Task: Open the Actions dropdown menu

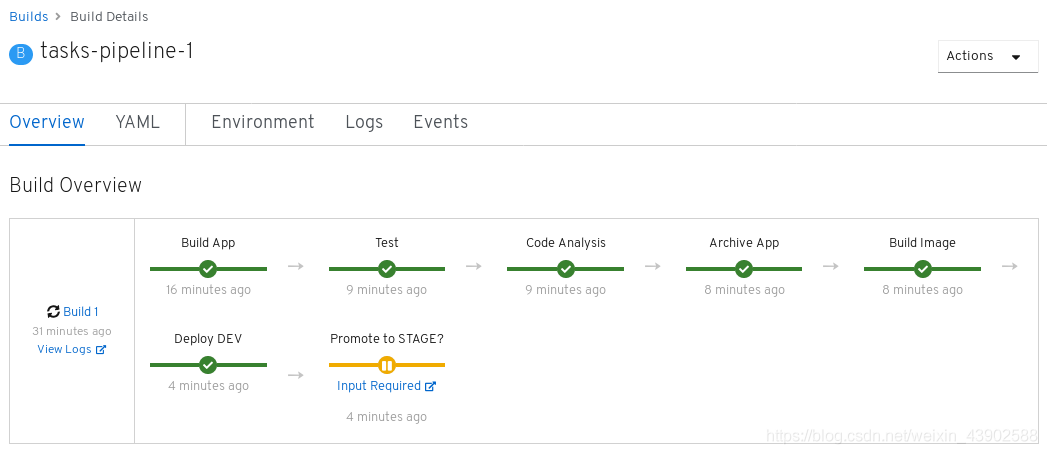Action: tap(988, 56)
